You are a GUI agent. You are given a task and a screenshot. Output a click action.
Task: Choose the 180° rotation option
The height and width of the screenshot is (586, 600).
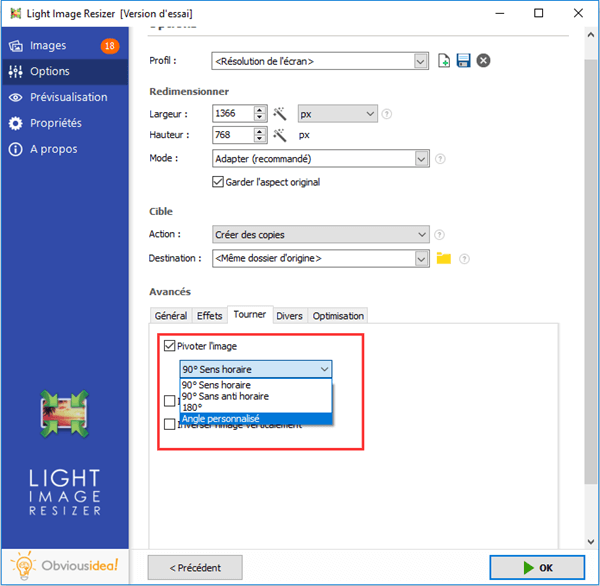pos(256,408)
